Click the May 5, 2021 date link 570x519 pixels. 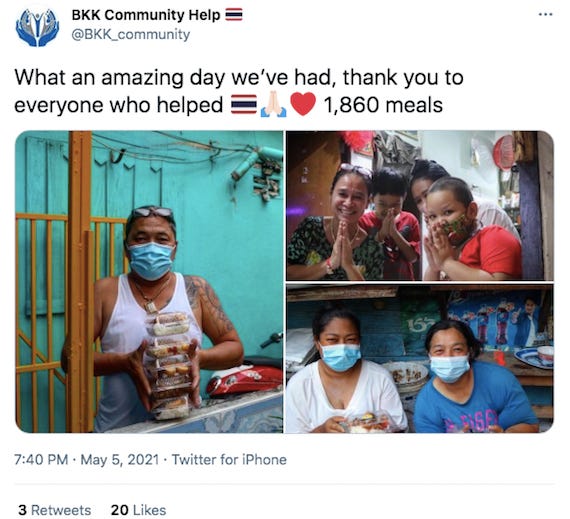pyautogui.click(x=120, y=460)
